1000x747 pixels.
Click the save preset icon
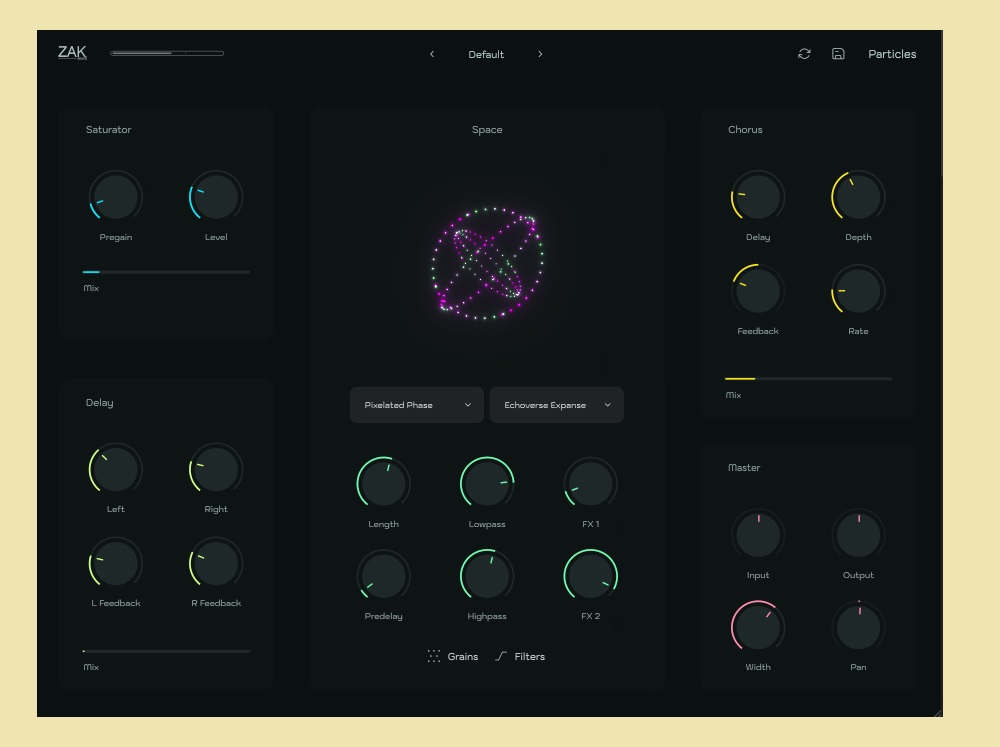pyautogui.click(x=838, y=54)
